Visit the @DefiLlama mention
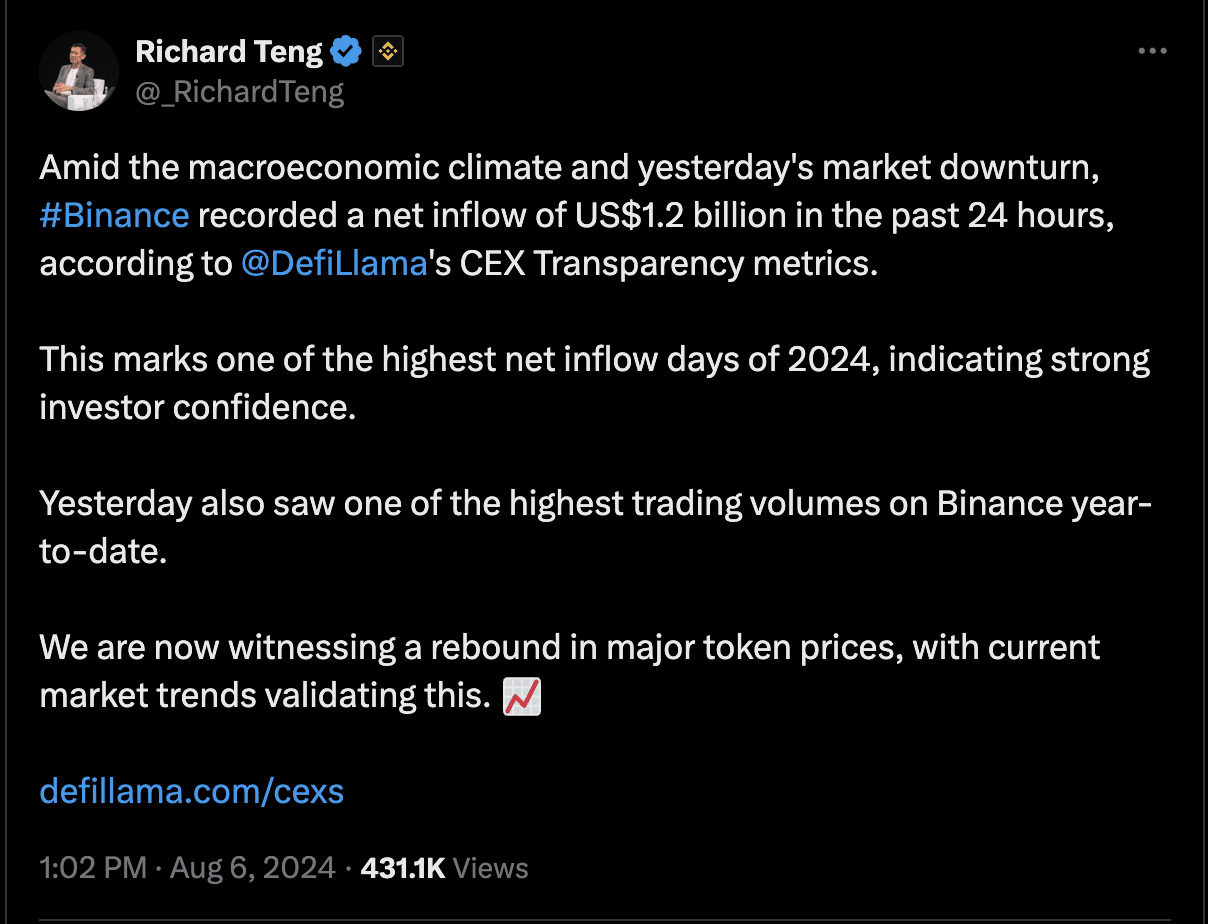This screenshot has height=924, width=1208. (x=334, y=263)
